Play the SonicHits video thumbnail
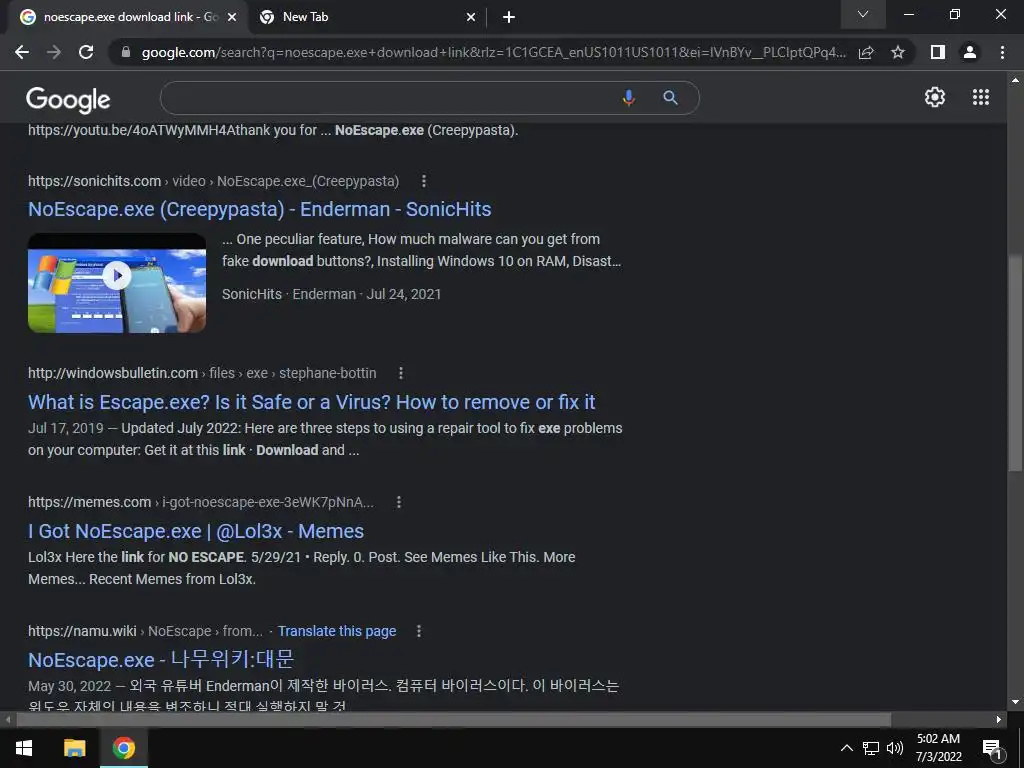The width and height of the screenshot is (1024, 768). coord(117,282)
